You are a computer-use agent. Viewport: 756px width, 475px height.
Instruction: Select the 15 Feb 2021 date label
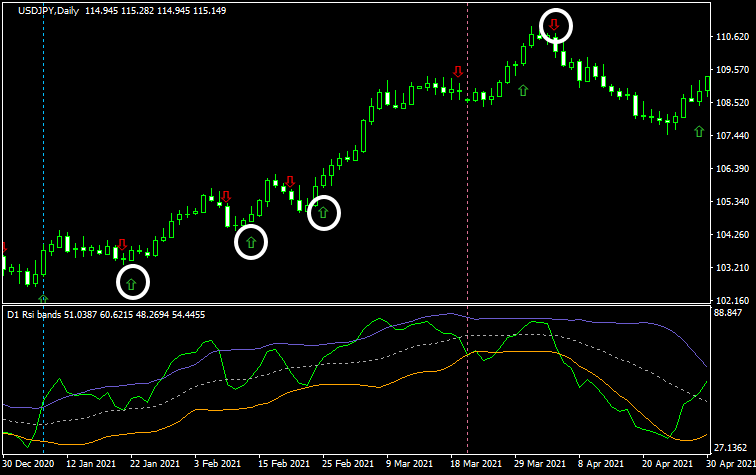[284, 463]
